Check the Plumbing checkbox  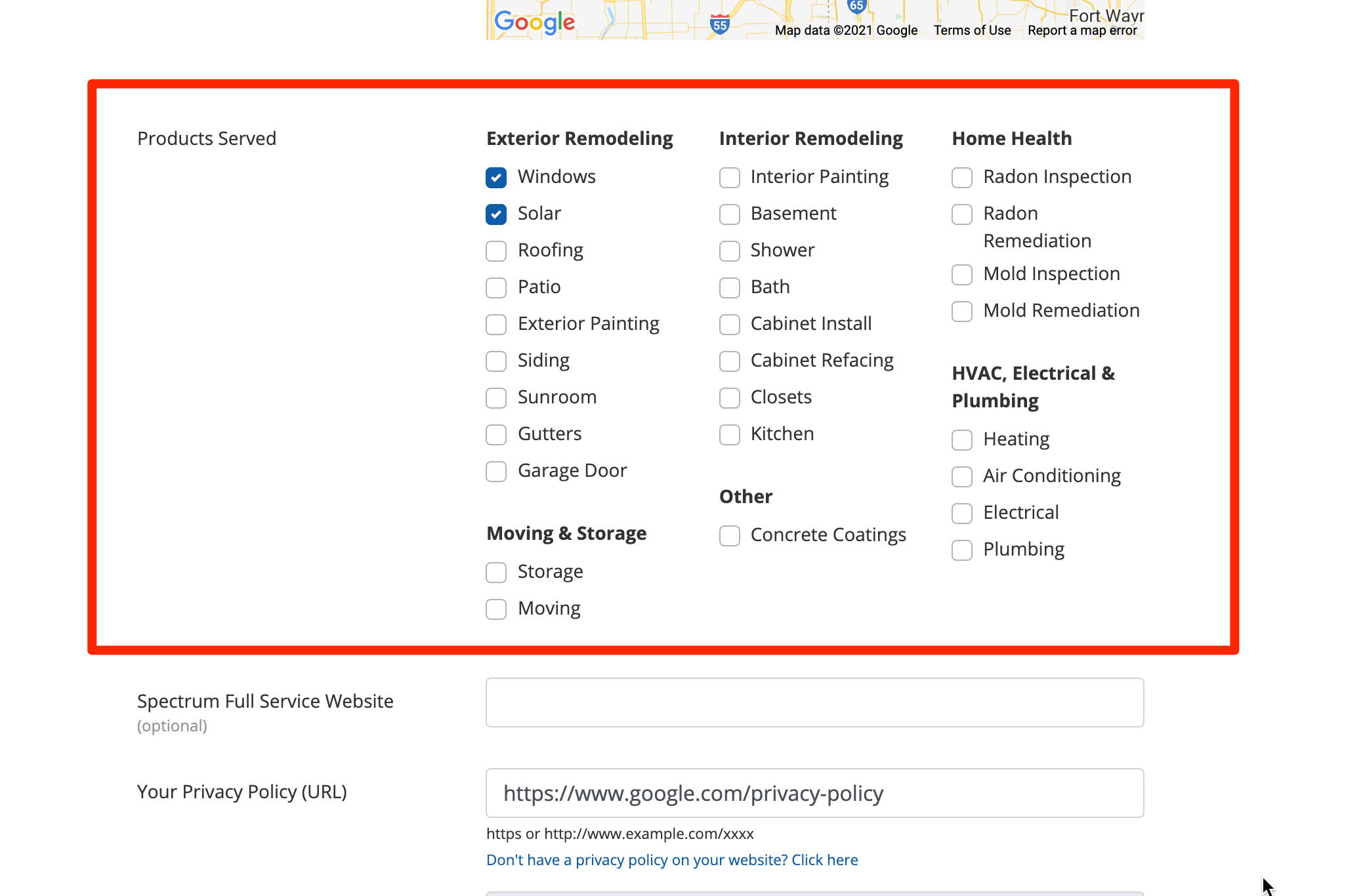click(962, 550)
